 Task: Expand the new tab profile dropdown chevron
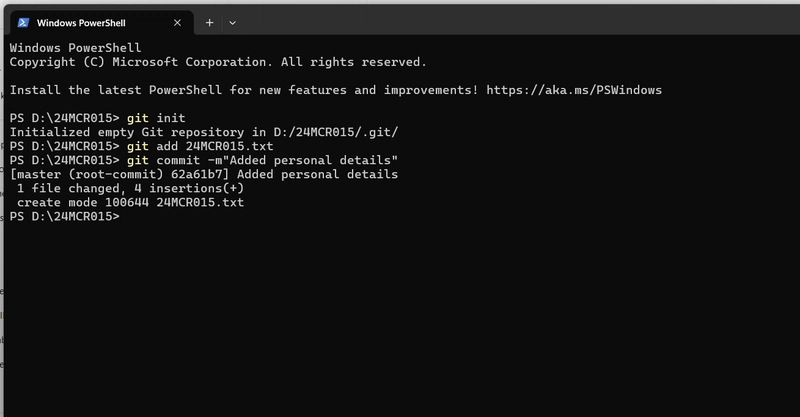[232, 22]
